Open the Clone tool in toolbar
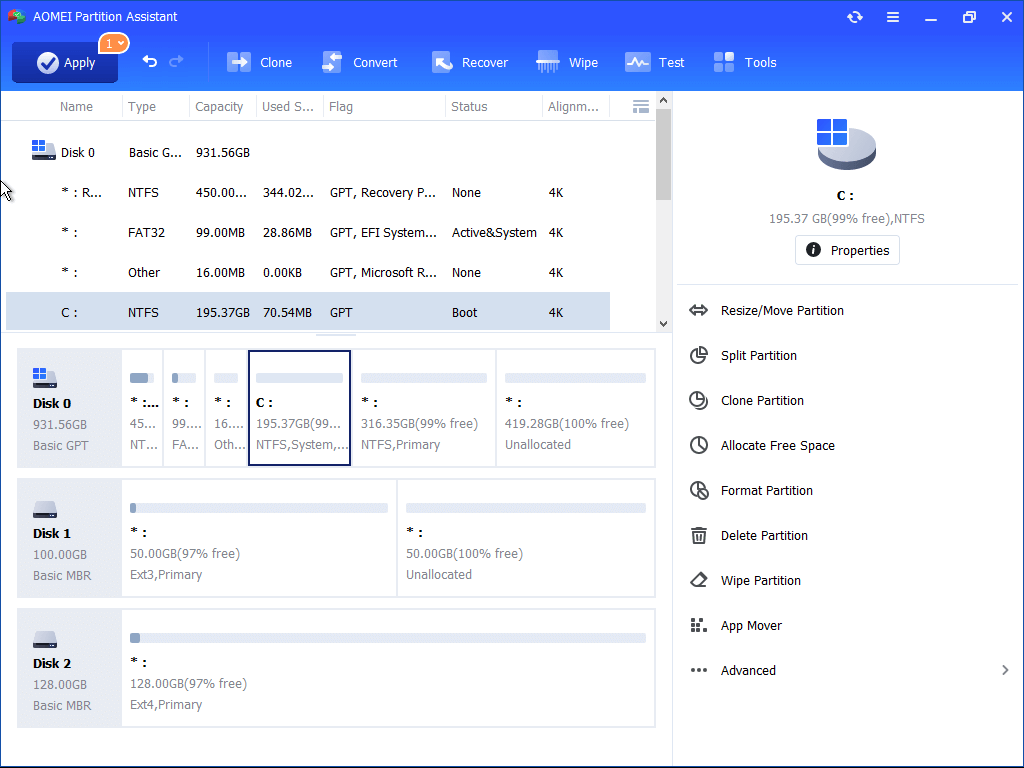 click(x=260, y=63)
